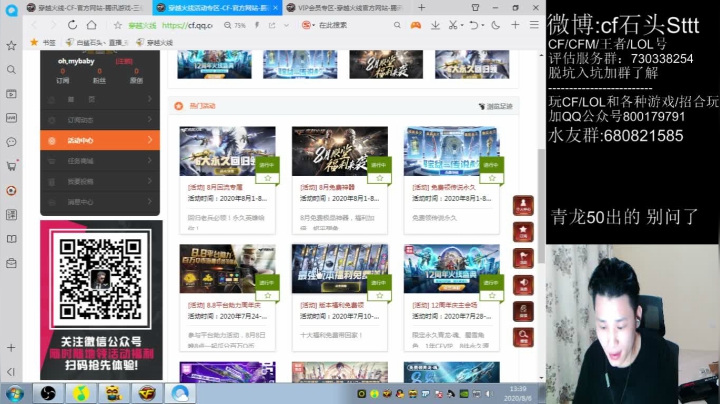Click the floating red speaker button
Image resolution: width=720 pixels, height=404 pixels.
pyautogui.click(x=523, y=285)
